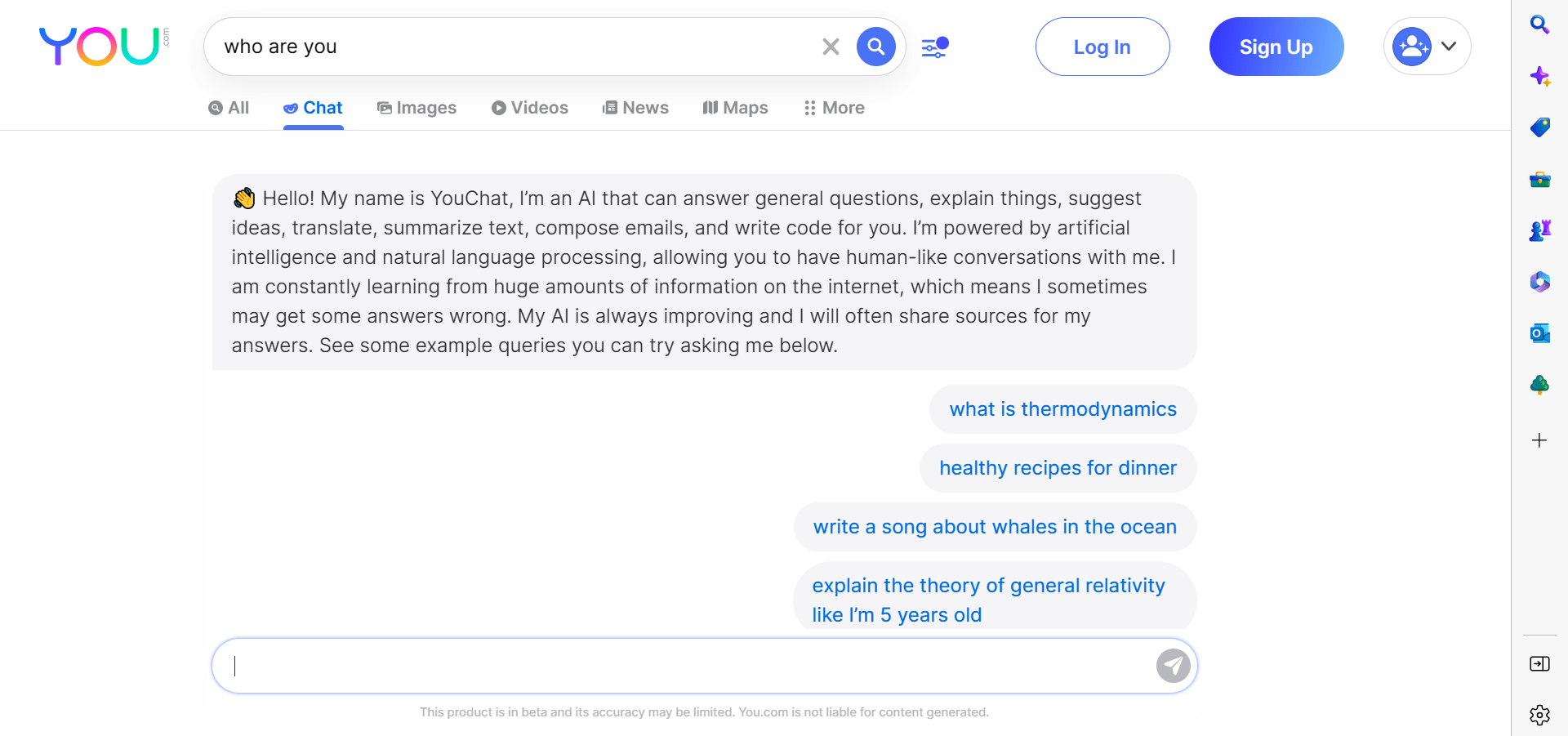The width and height of the screenshot is (1568, 736).
Task: Click the Microsoft 365 icon in the sidebar
Action: coord(1540,282)
